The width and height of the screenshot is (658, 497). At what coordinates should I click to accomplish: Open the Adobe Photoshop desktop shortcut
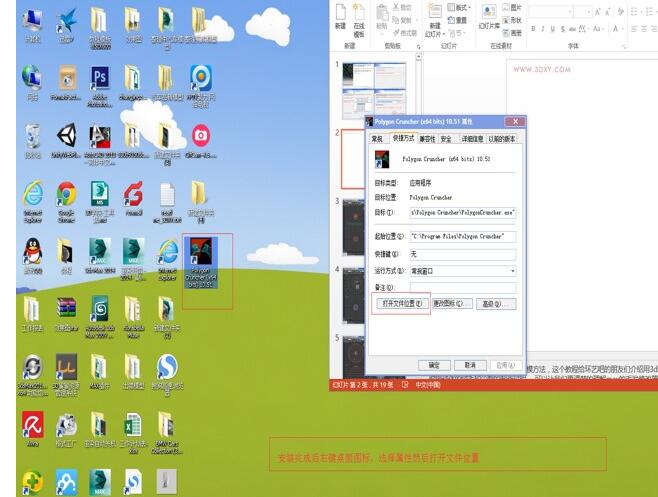point(99,86)
